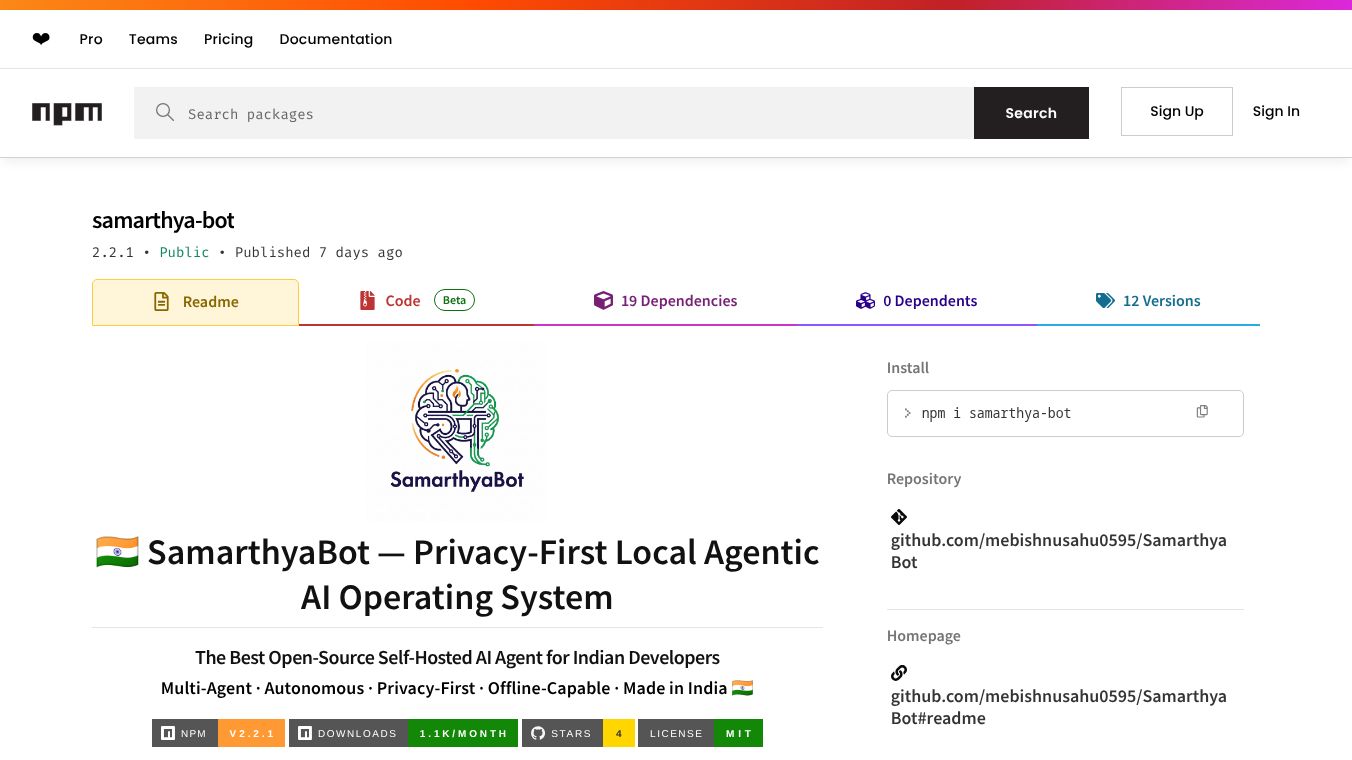Open the homepage readme link
This screenshot has height=760, width=1352.
pos(1059,707)
